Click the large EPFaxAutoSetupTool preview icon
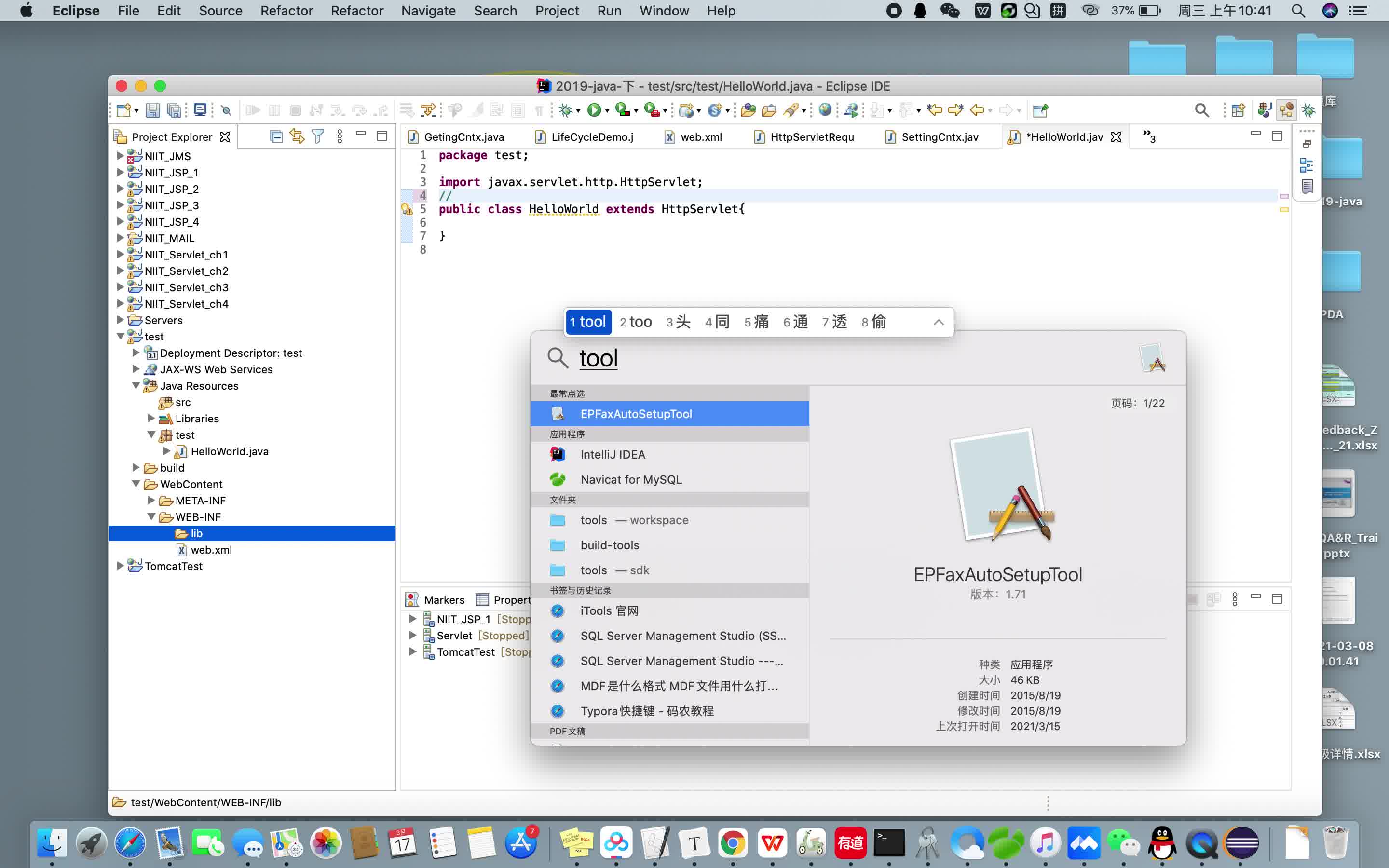Image resolution: width=1389 pixels, height=868 pixels. (1002, 486)
